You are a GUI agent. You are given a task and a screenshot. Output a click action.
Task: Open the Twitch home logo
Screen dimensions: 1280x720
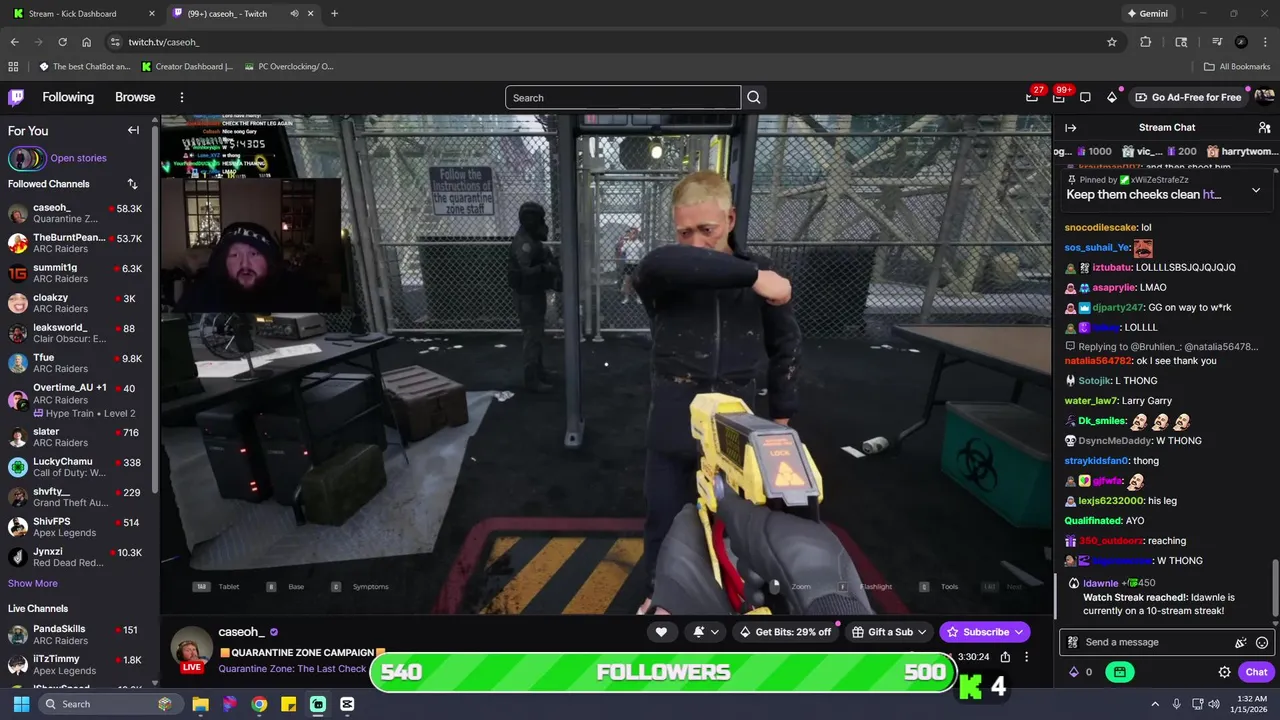click(16, 97)
